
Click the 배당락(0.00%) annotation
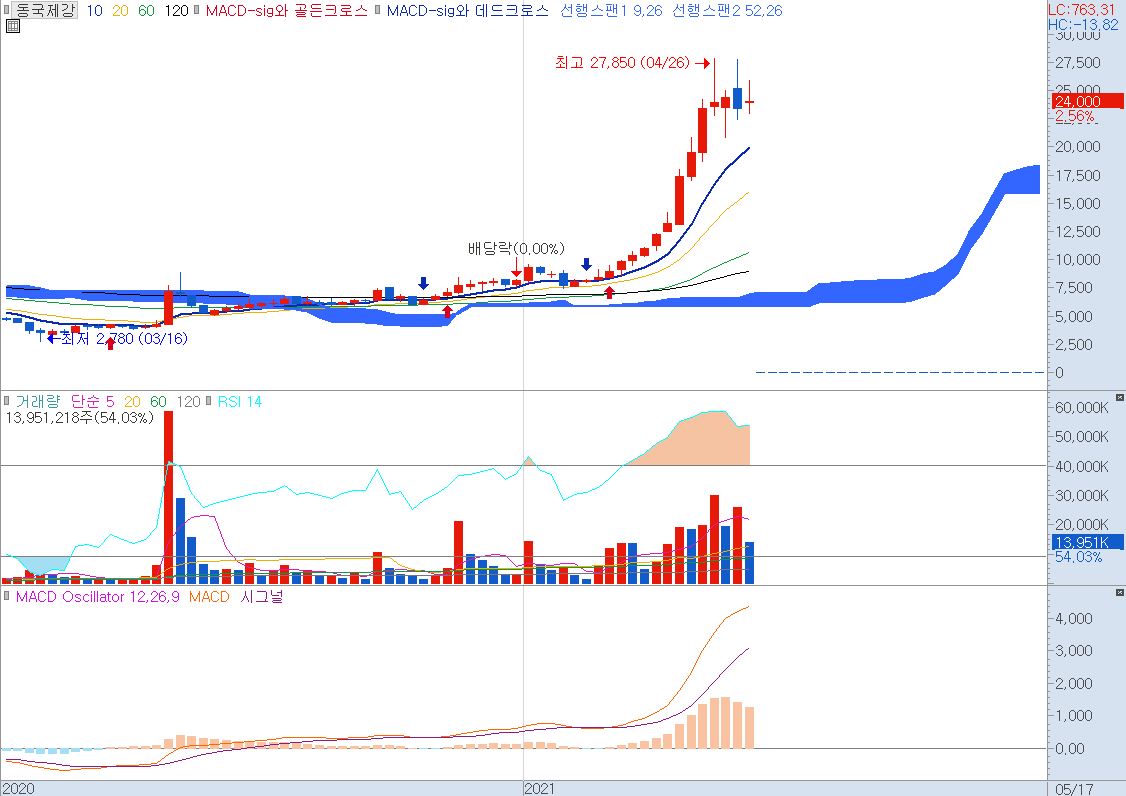516,249
